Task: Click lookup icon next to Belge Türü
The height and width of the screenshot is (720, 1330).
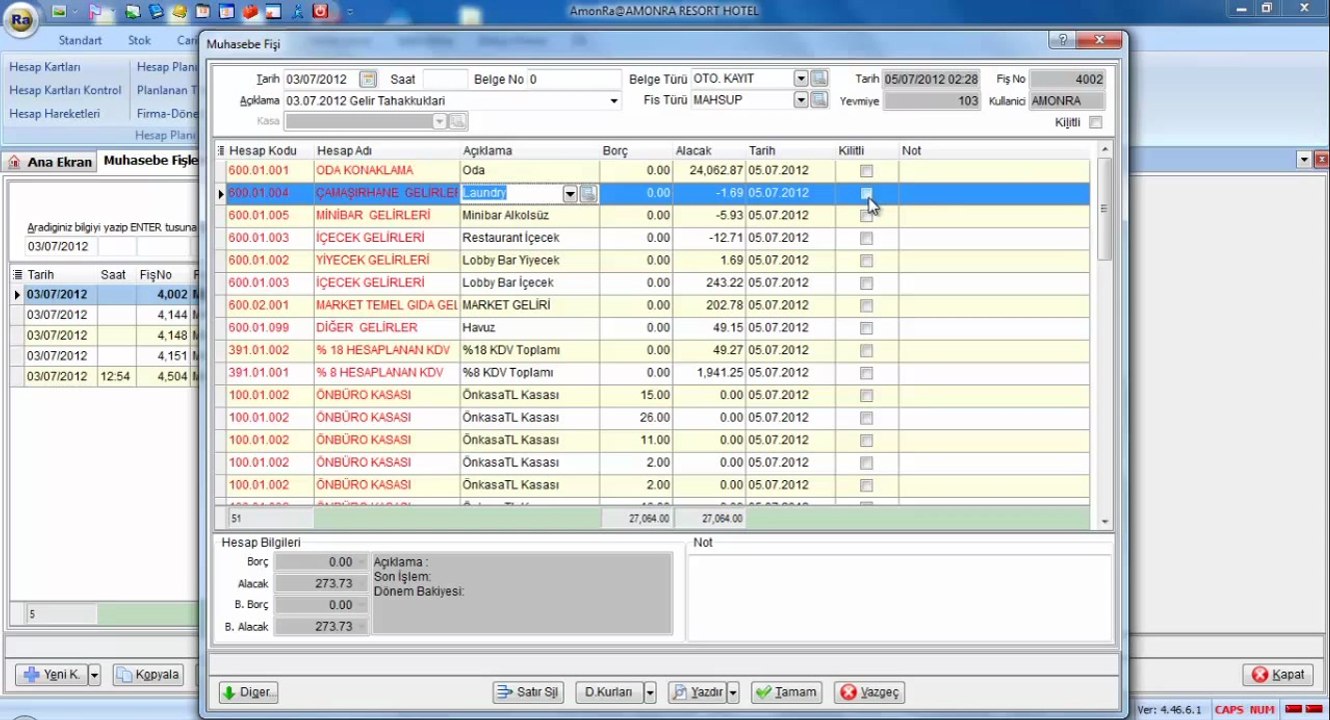Action: point(819,79)
